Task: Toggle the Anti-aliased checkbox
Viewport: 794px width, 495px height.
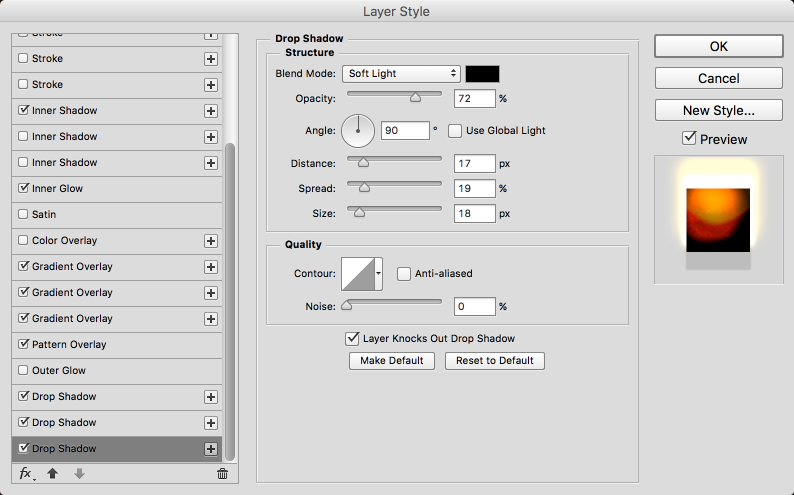Action: [404, 273]
